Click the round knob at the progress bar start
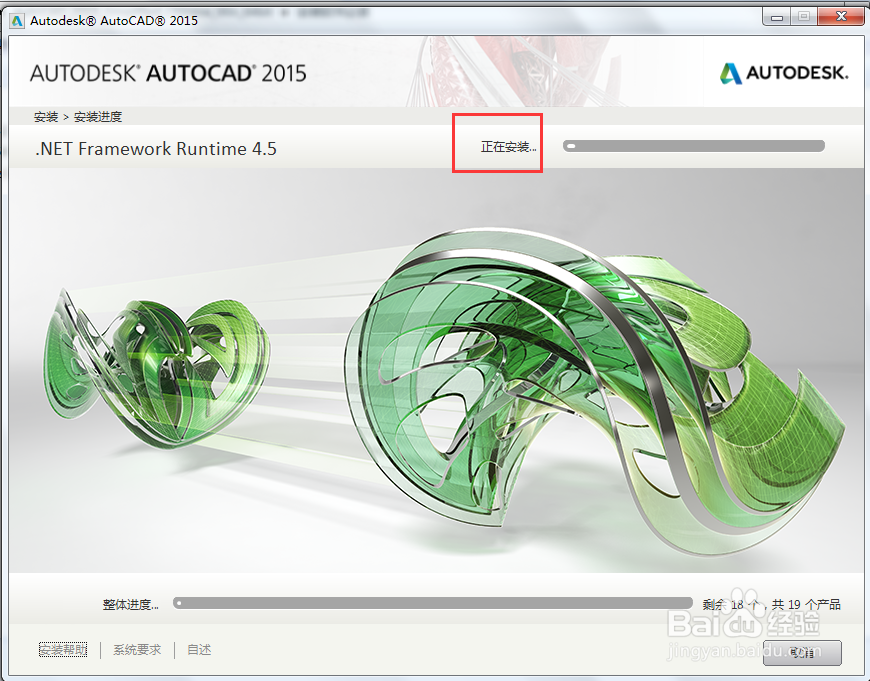 [181, 603]
